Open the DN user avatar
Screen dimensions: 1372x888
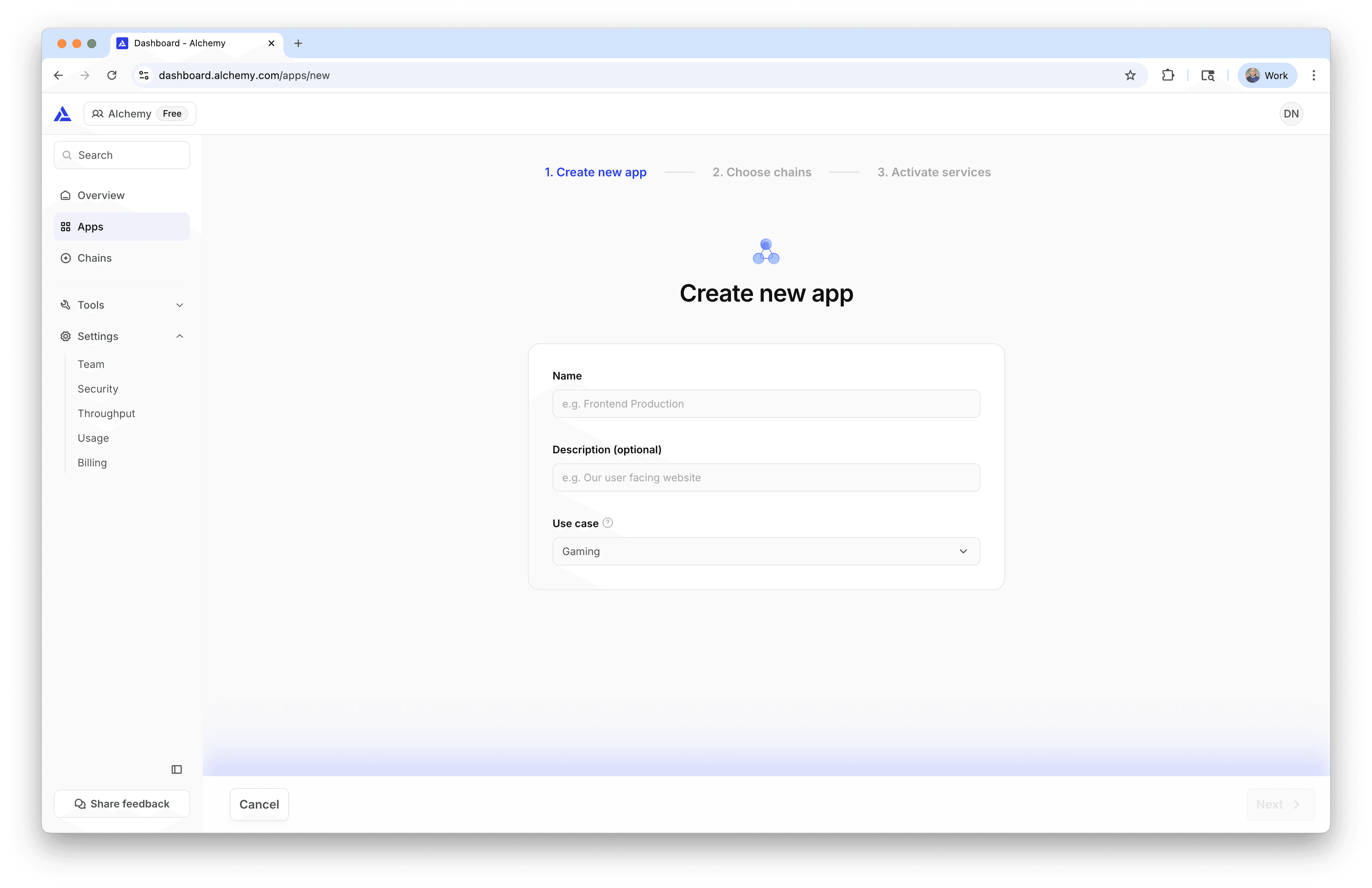pyautogui.click(x=1291, y=114)
